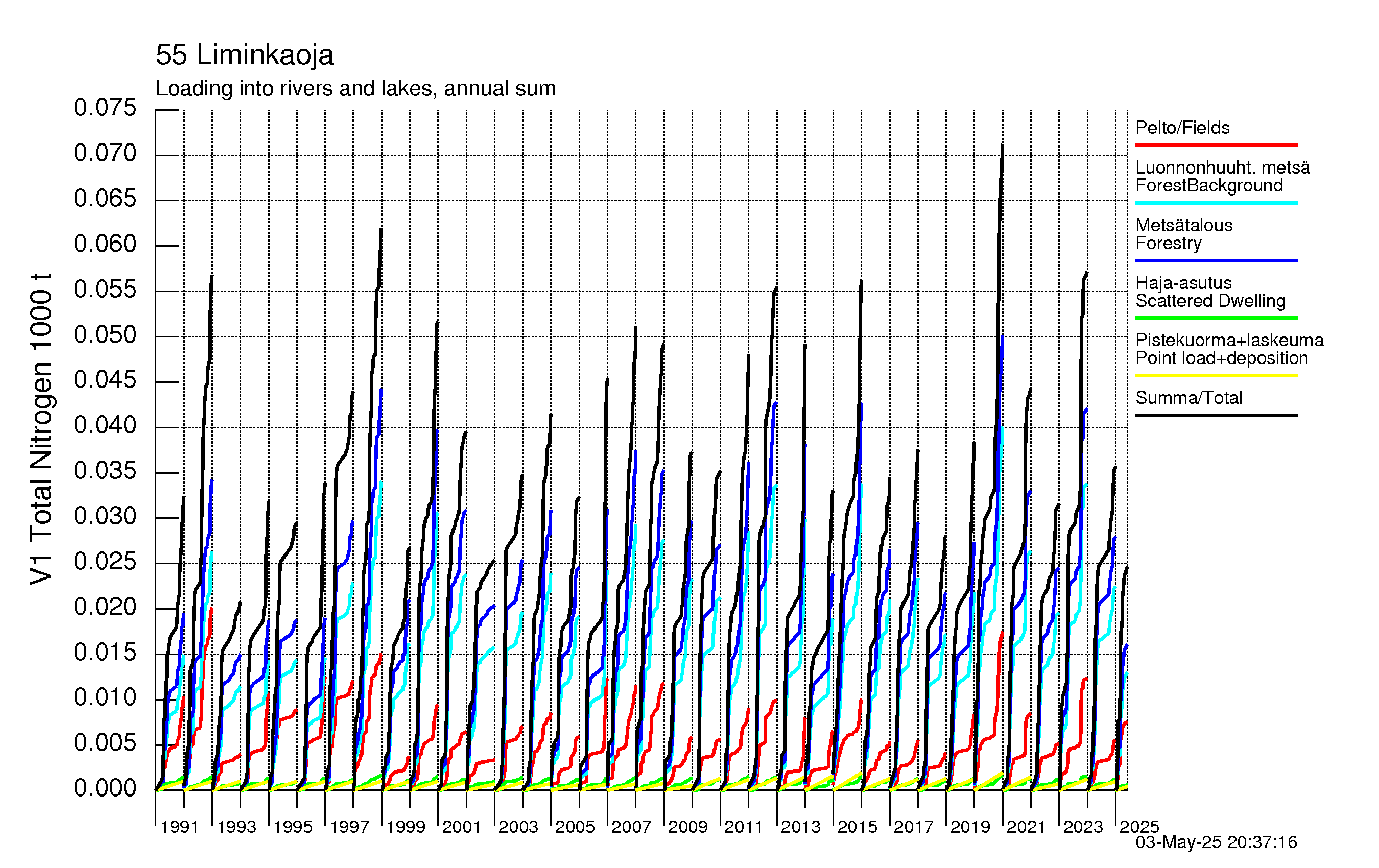Click the x-axis year label 2015

point(858,827)
